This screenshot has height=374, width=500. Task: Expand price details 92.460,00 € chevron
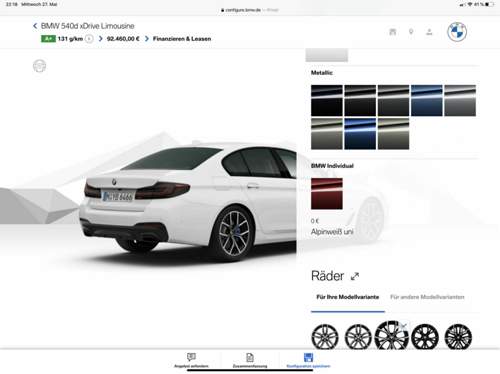100,39
